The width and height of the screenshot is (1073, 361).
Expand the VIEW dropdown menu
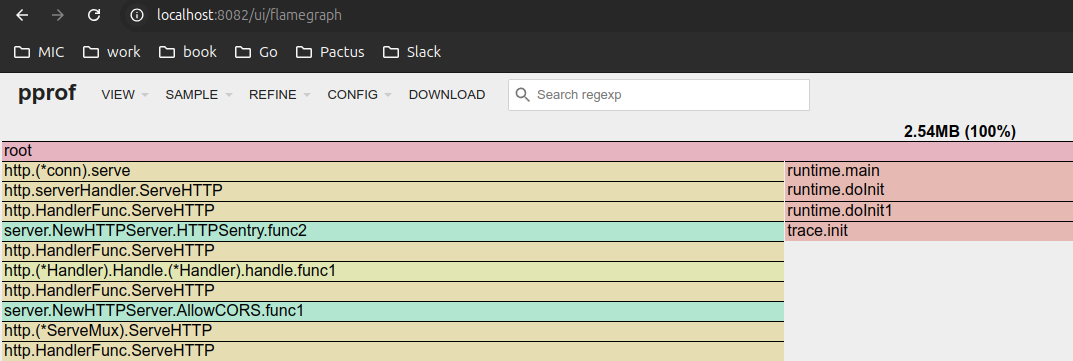point(125,95)
